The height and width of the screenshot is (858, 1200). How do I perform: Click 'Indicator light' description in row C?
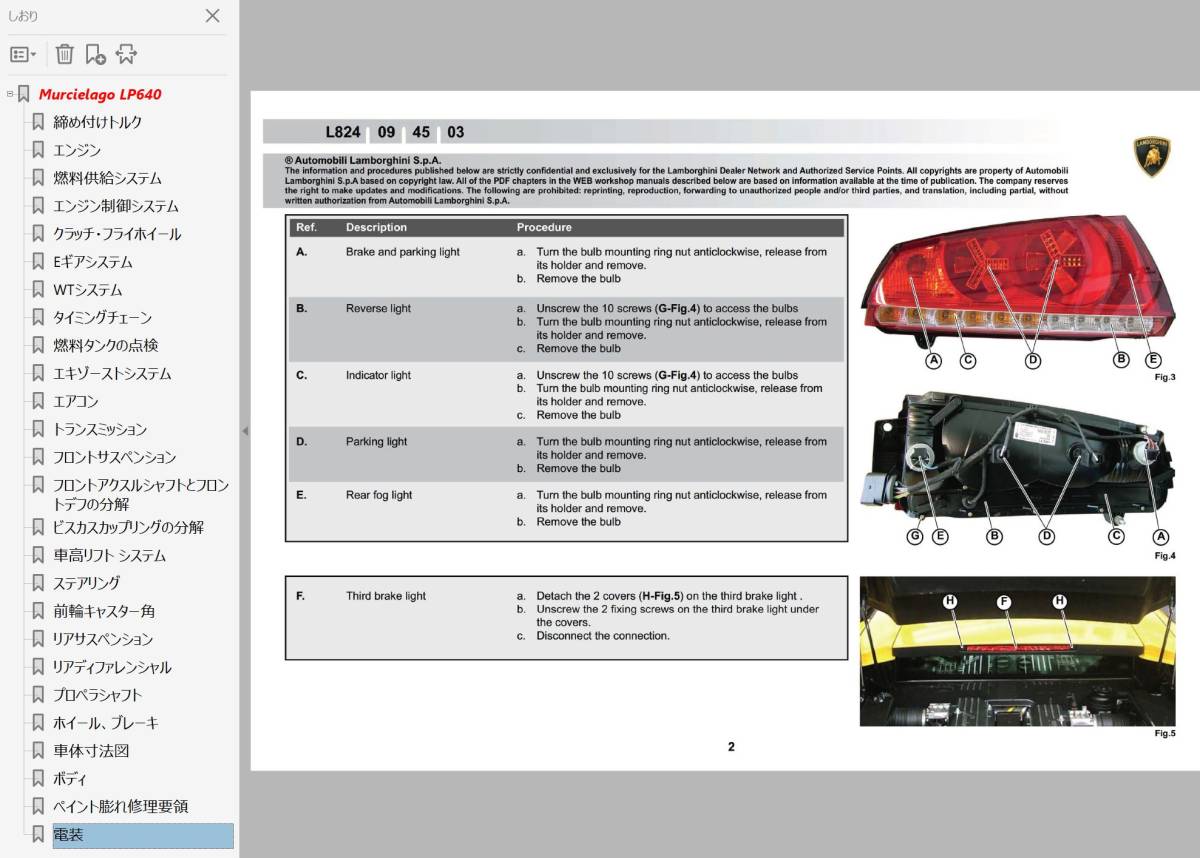tap(378, 375)
